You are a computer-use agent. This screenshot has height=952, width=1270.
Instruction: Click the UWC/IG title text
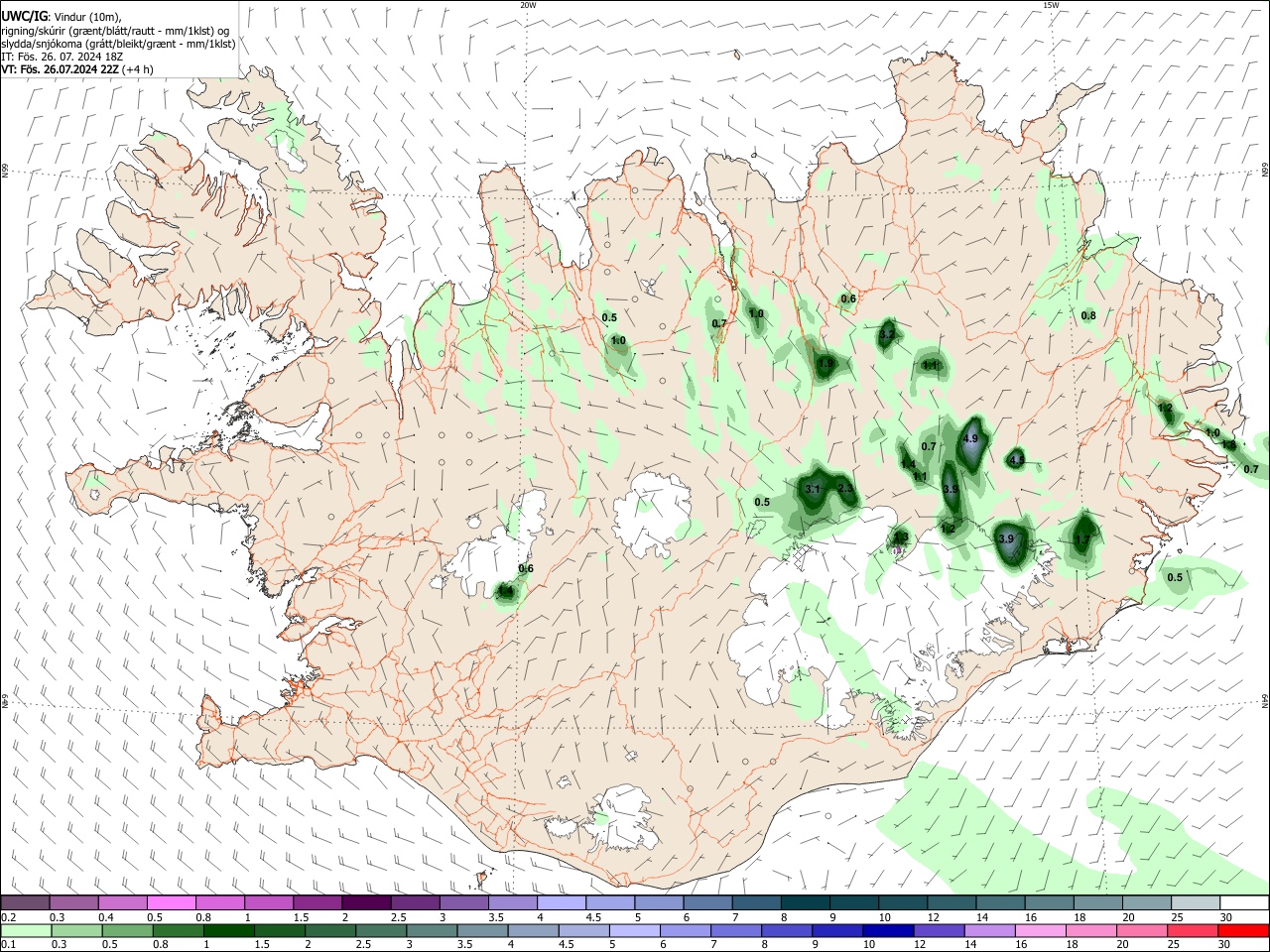23,16
